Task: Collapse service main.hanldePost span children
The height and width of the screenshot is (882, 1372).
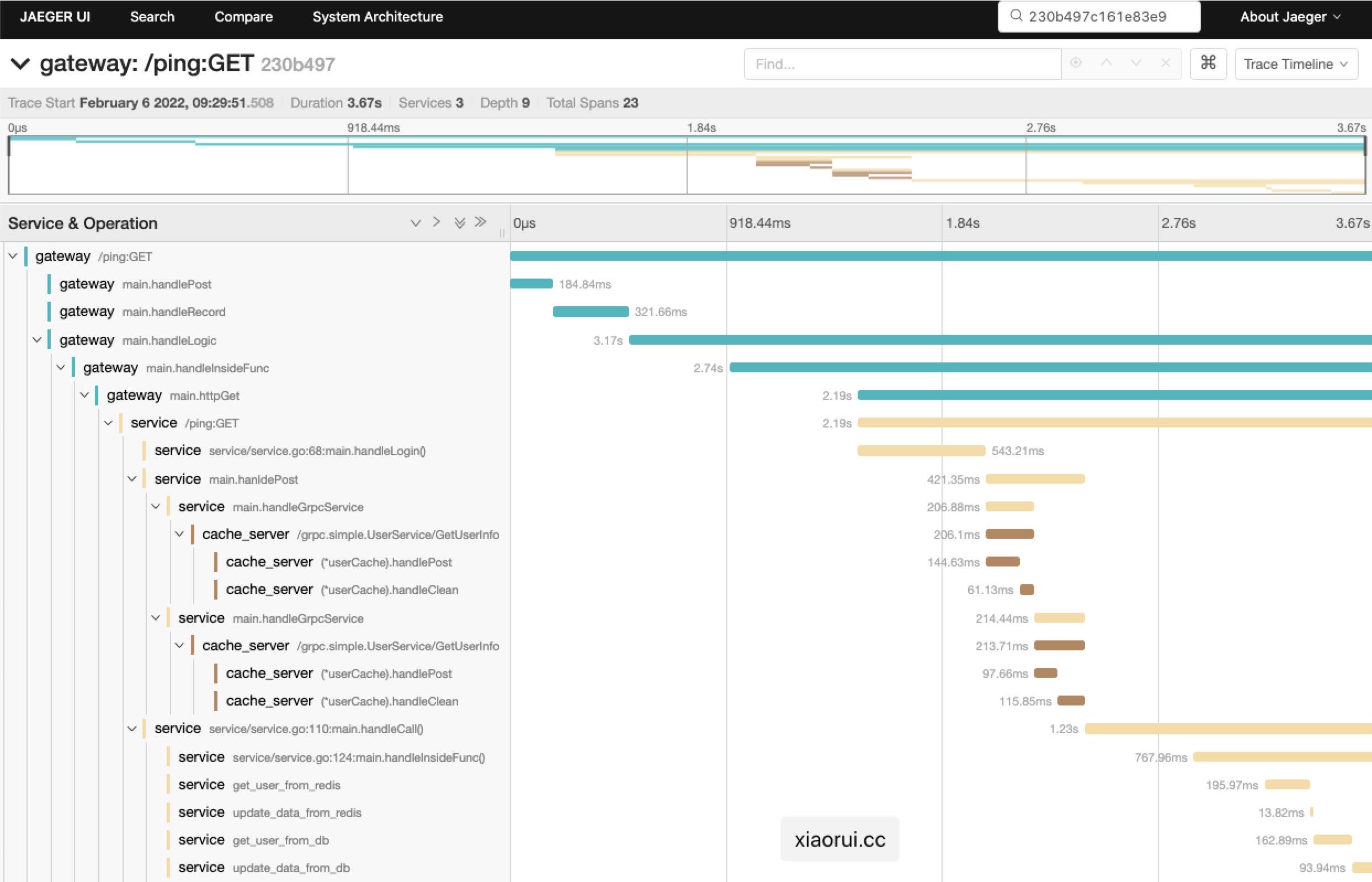Action: click(132, 479)
